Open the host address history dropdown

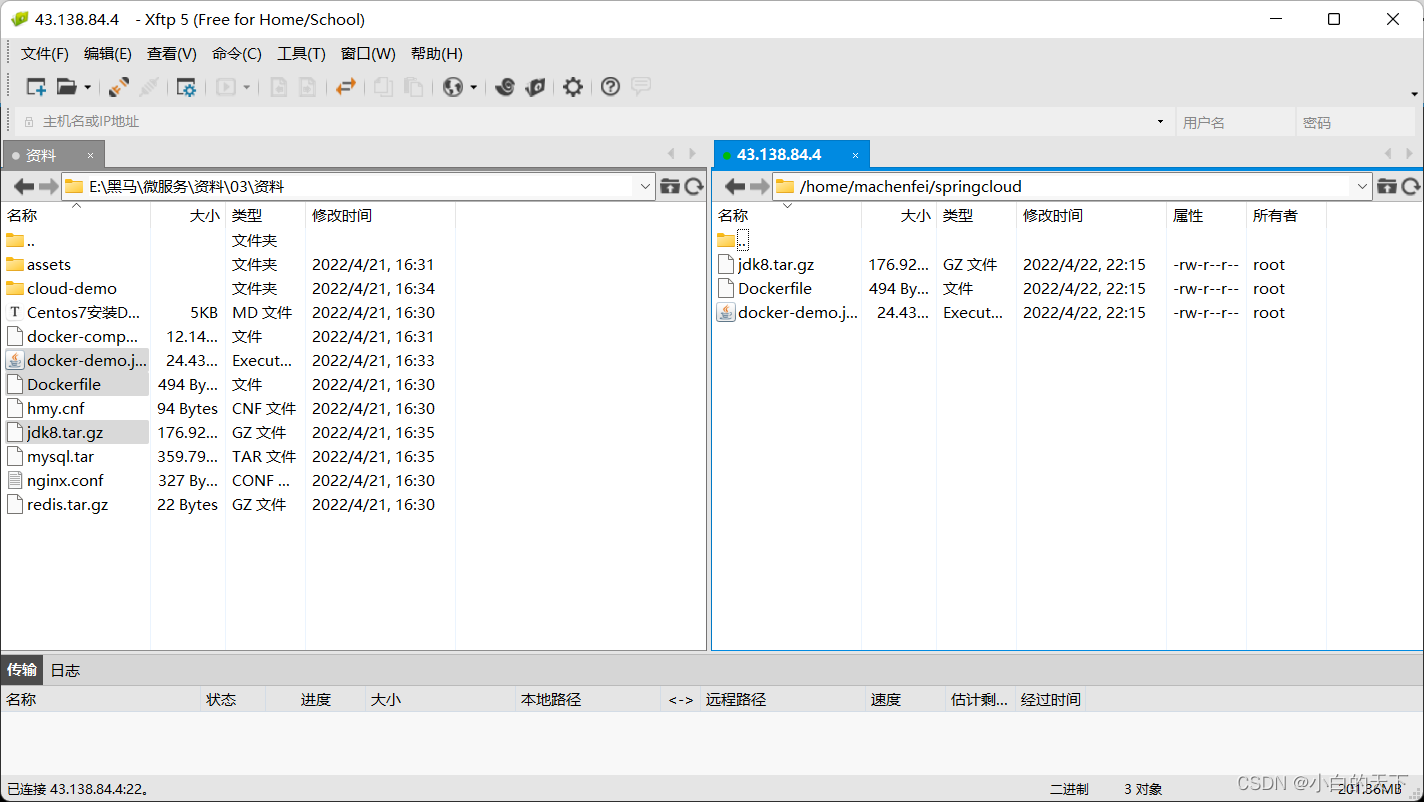coord(1160,122)
